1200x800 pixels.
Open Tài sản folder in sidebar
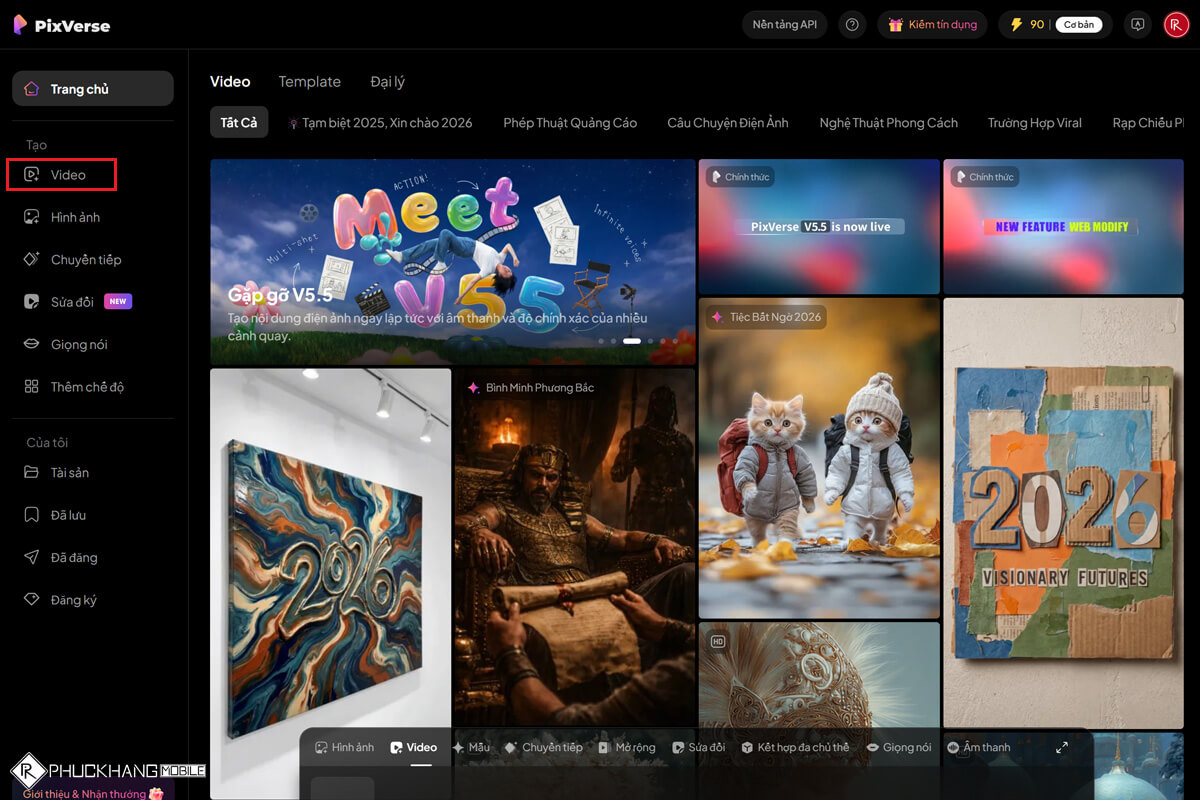69,473
